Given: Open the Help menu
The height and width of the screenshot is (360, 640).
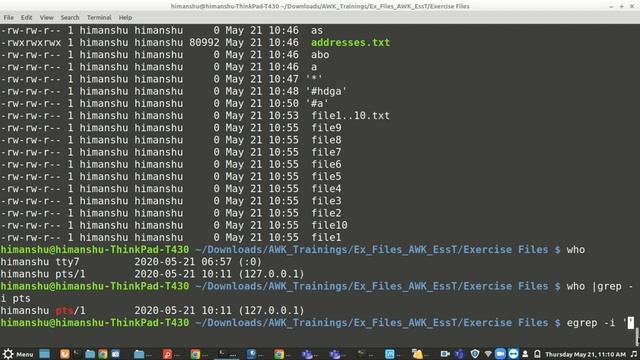Looking at the screenshot, I should [x=125, y=18].
